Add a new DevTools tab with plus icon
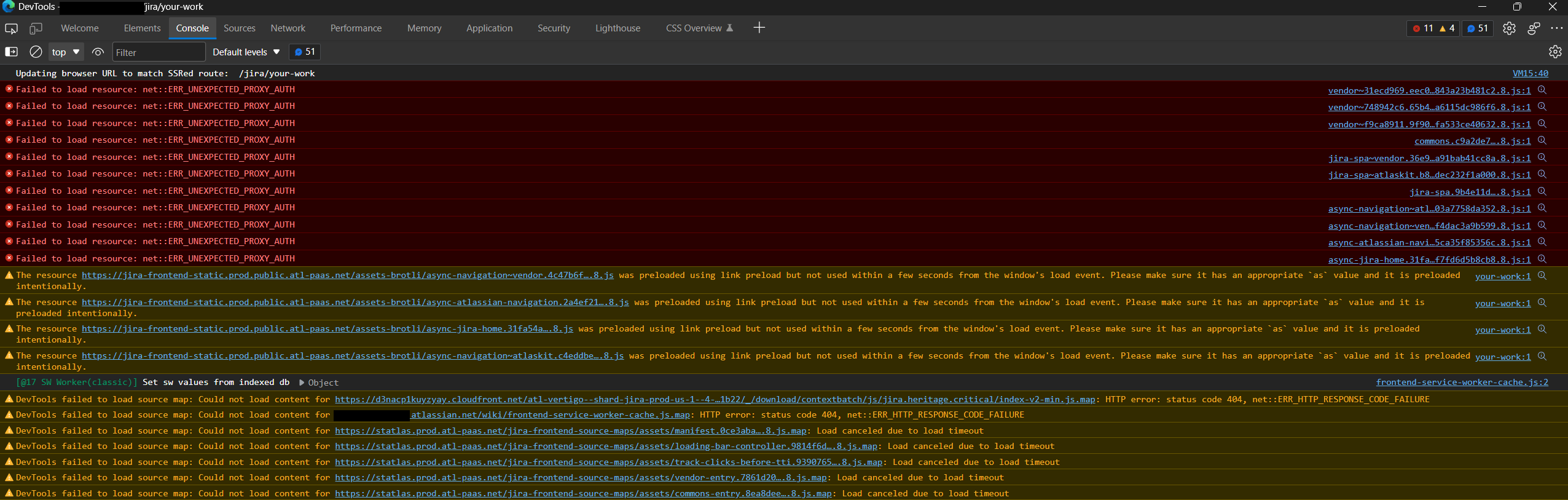Viewport: 1568px width, 500px height. 759,28
